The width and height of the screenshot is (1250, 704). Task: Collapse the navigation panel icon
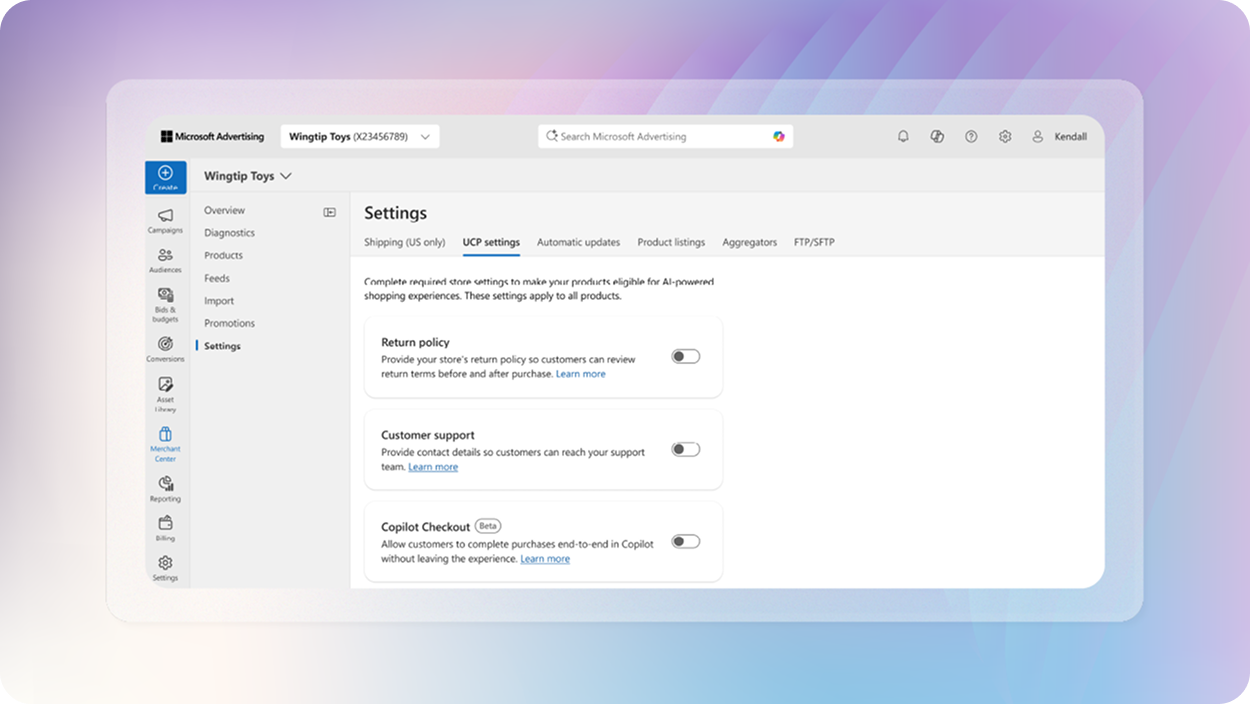pyautogui.click(x=329, y=212)
